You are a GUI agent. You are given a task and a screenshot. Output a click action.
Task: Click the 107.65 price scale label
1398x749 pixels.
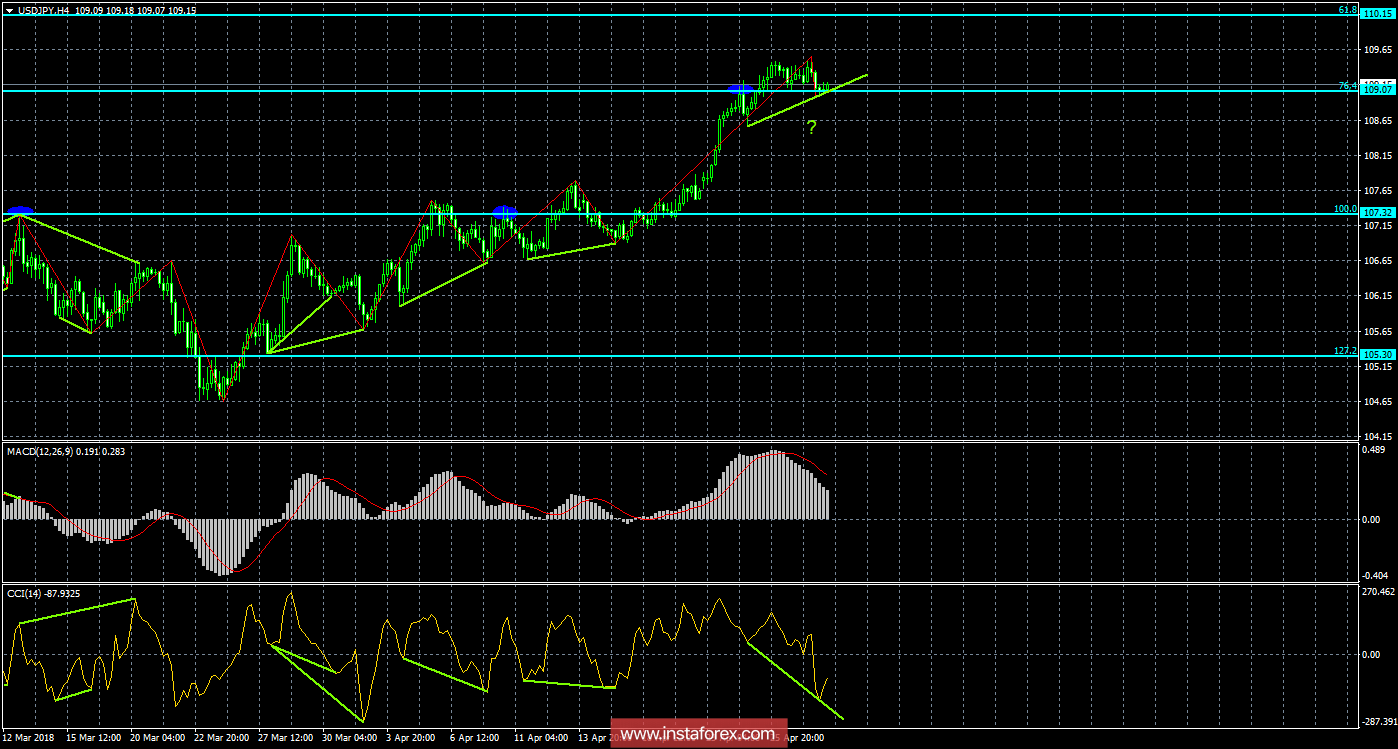coord(1380,190)
